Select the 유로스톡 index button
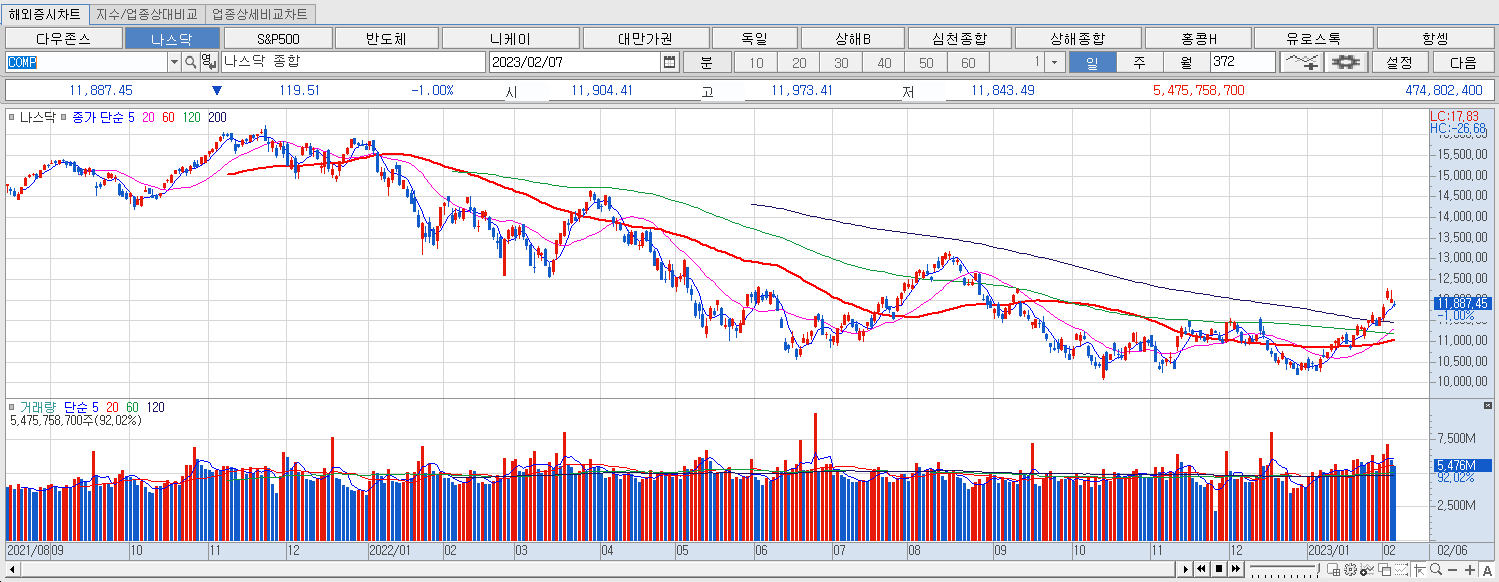 pyautogui.click(x=1313, y=38)
